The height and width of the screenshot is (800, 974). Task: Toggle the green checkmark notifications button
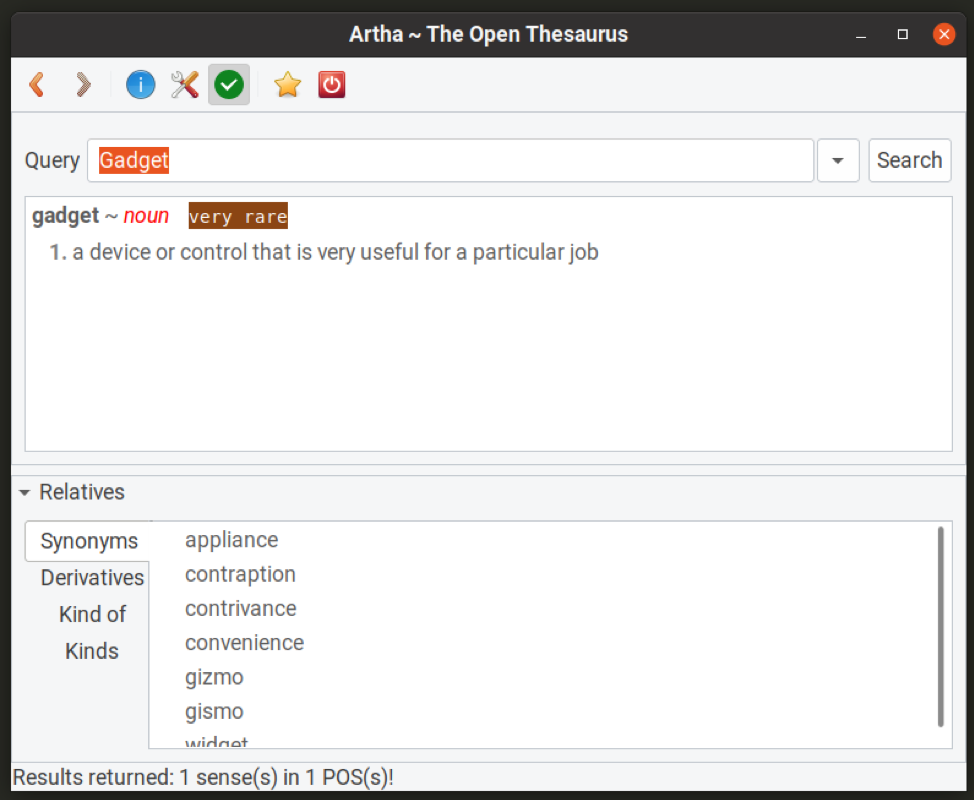coord(229,85)
